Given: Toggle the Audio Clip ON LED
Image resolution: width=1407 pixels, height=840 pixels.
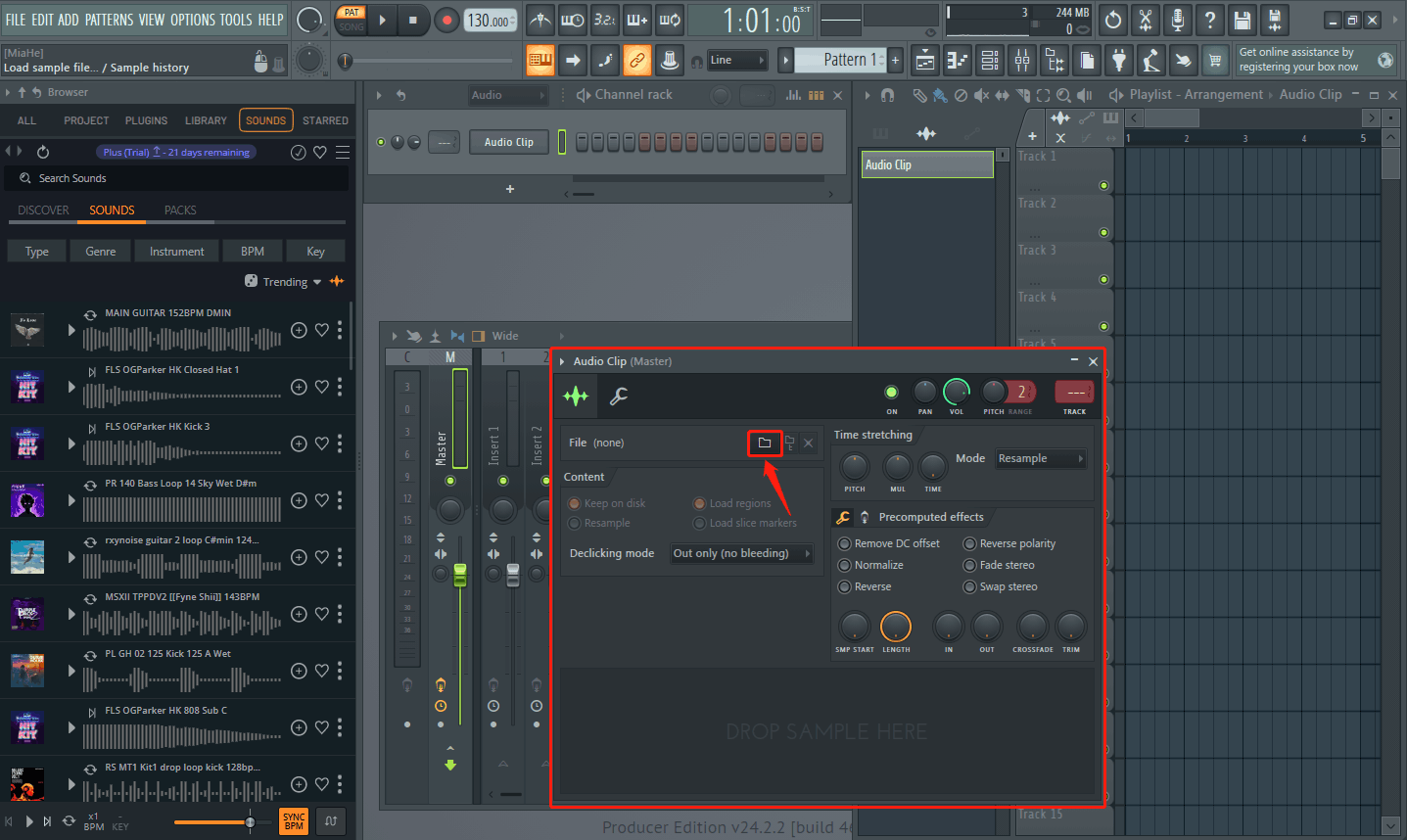Looking at the screenshot, I should click(x=891, y=392).
